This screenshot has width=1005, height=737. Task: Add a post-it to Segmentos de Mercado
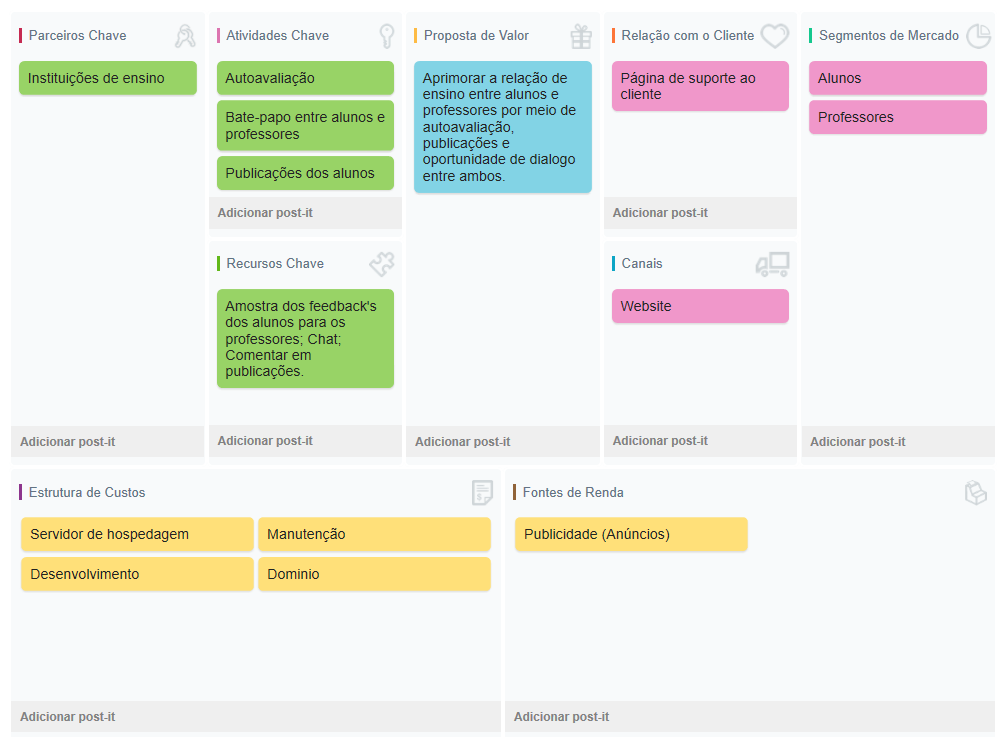point(858,441)
